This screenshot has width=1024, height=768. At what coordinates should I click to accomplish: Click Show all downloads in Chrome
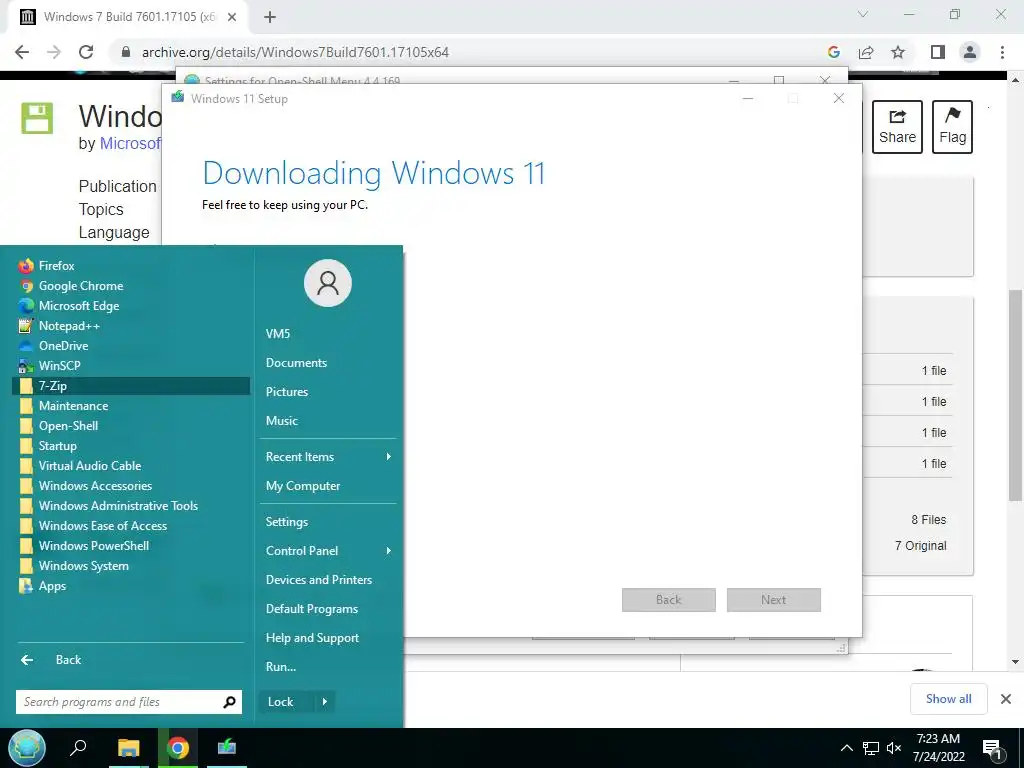point(948,699)
